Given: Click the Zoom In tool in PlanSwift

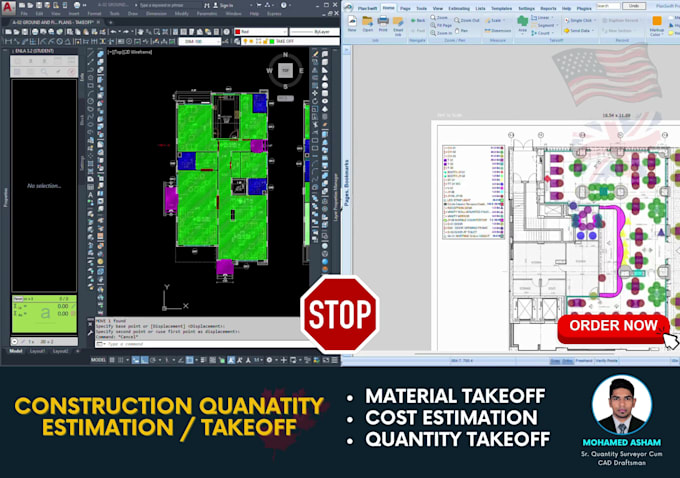Looking at the screenshot, I should tap(441, 33).
